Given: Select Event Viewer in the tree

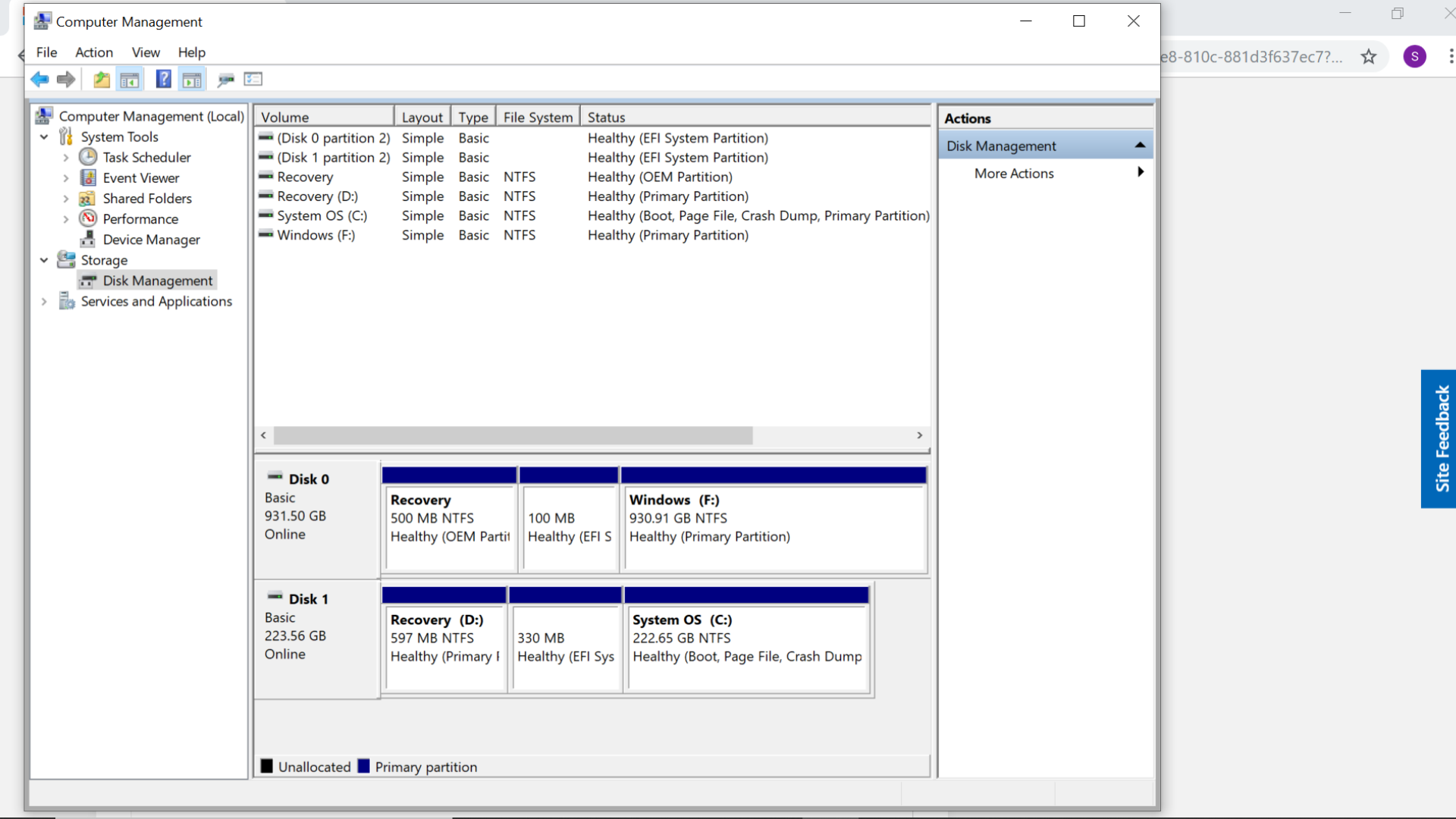Looking at the screenshot, I should pos(141,178).
